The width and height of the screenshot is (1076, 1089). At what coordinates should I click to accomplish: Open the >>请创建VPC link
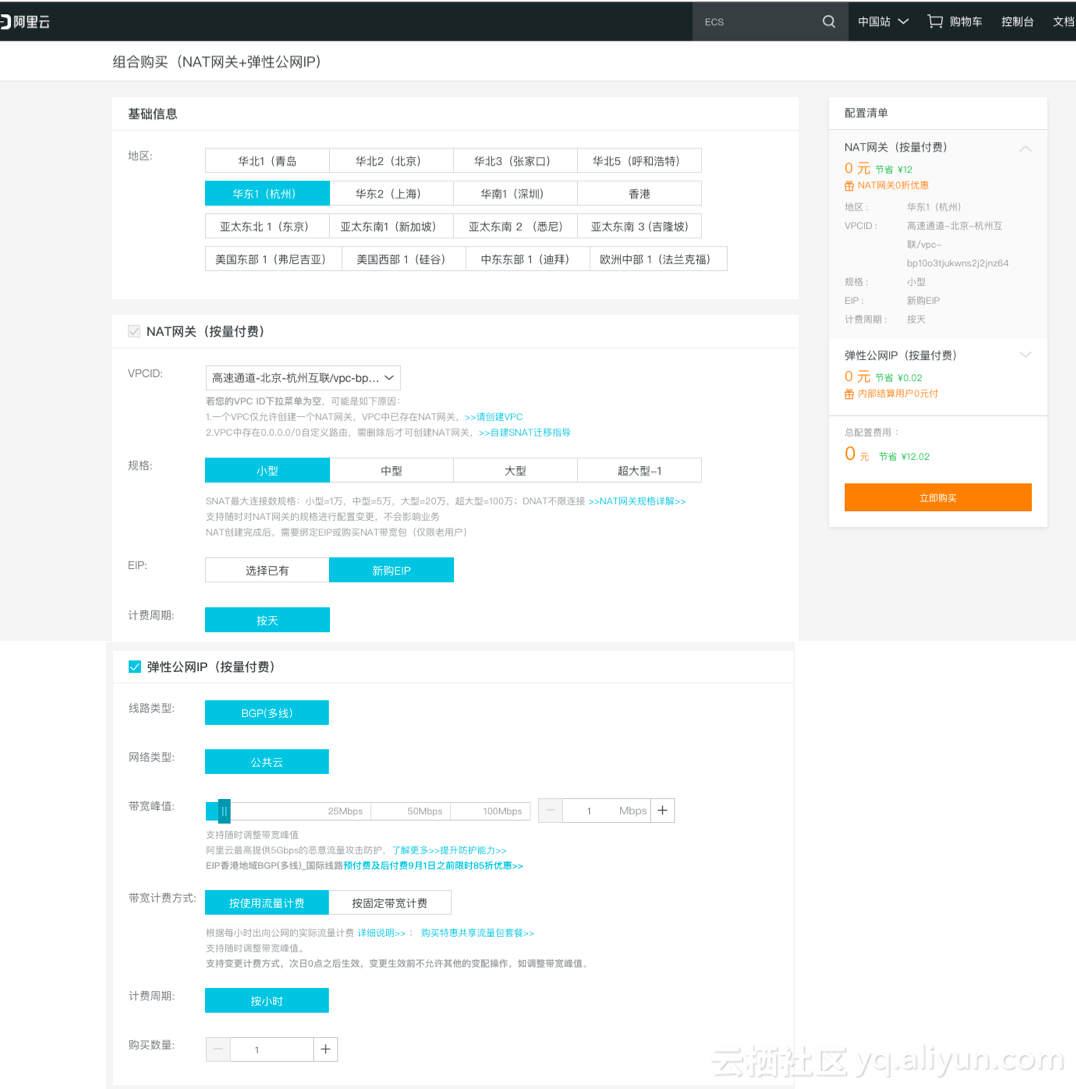494,417
